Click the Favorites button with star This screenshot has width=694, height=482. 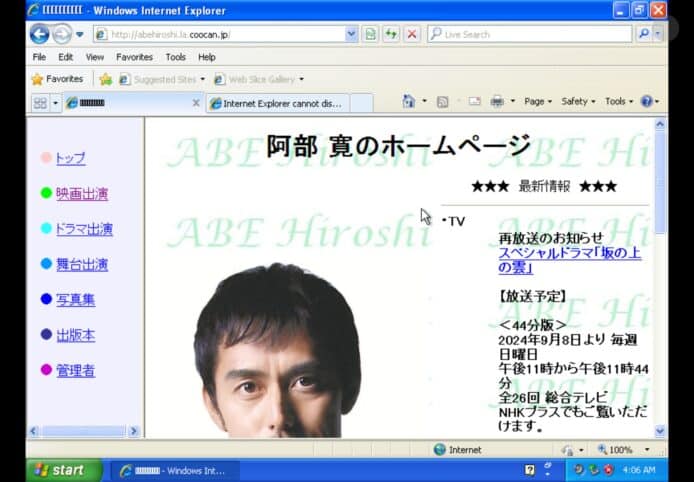57,79
